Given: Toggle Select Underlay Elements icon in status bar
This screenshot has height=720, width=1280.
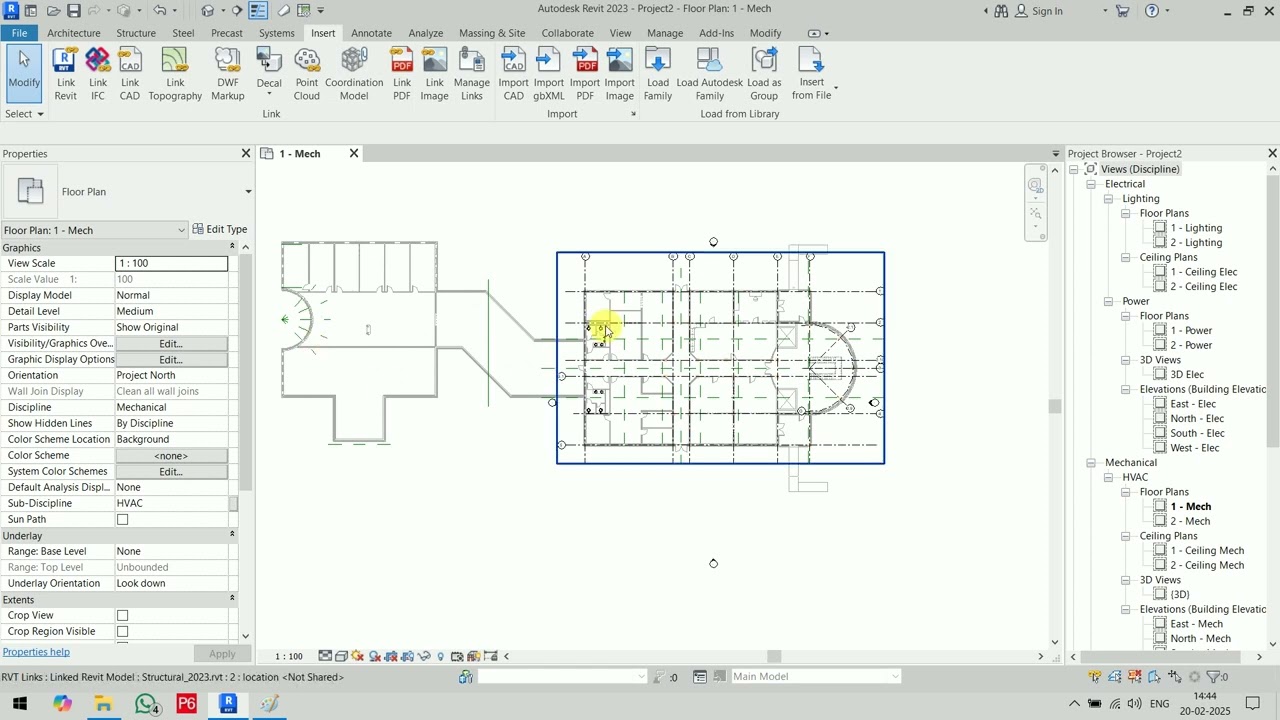Looking at the screenshot, I should 1116,677.
